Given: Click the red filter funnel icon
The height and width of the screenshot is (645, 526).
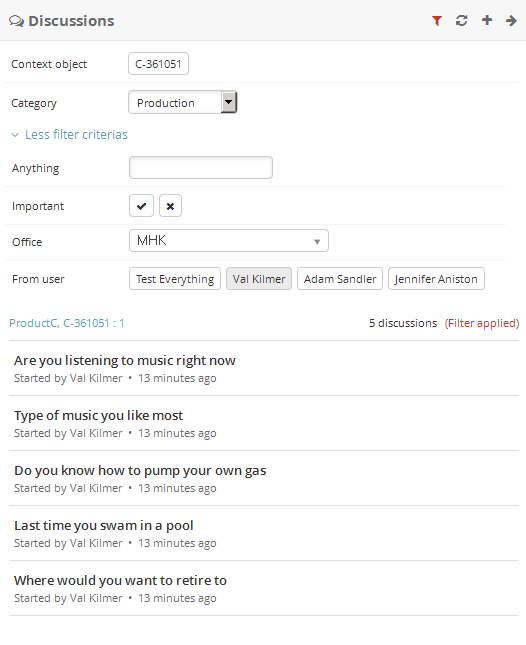Looking at the screenshot, I should [x=437, y=21].
